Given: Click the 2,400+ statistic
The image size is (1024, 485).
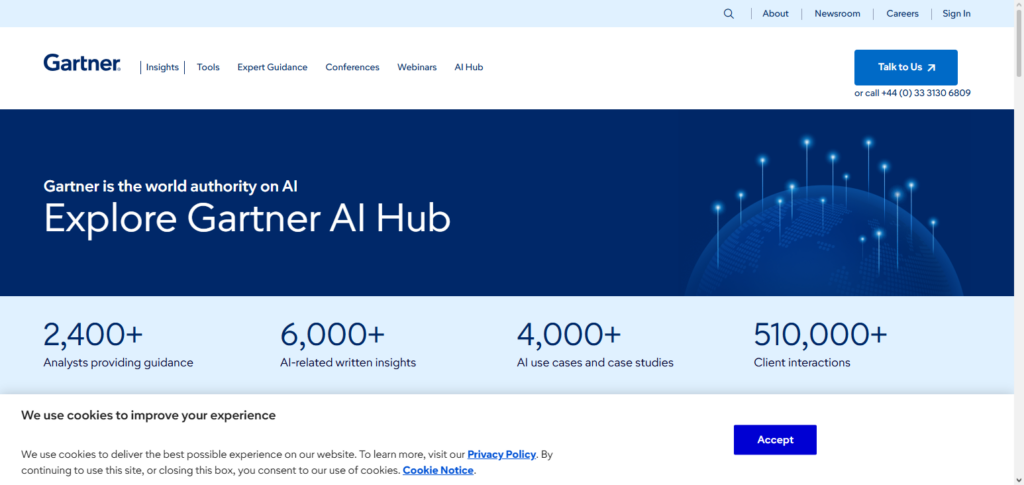Looking at the screenshot, I should 93,335.
